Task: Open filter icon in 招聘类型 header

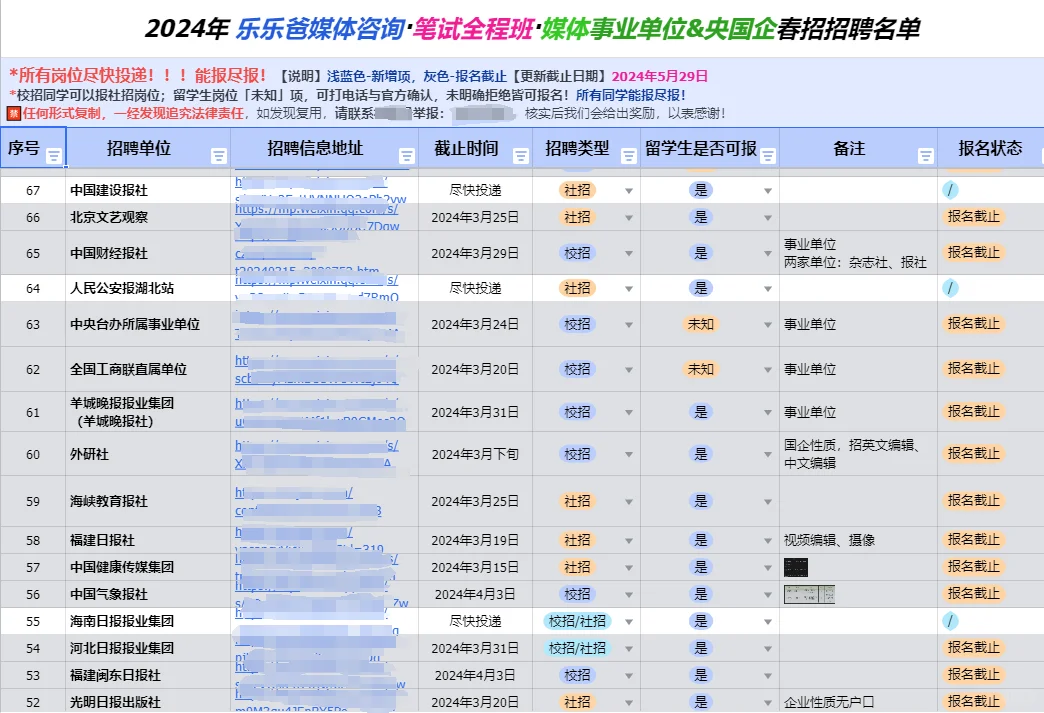Action: 628,156
